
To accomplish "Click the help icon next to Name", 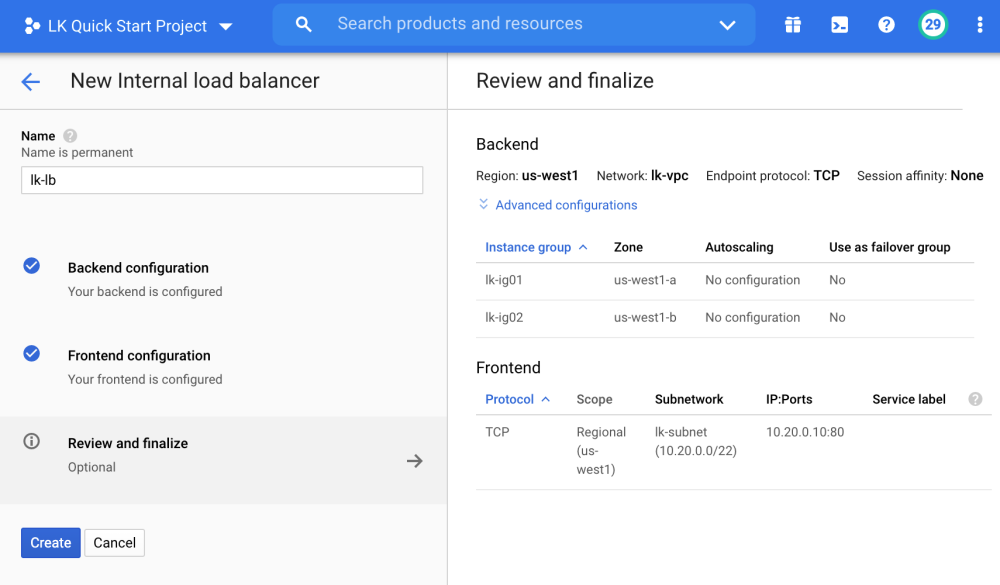I will (70, 136).
